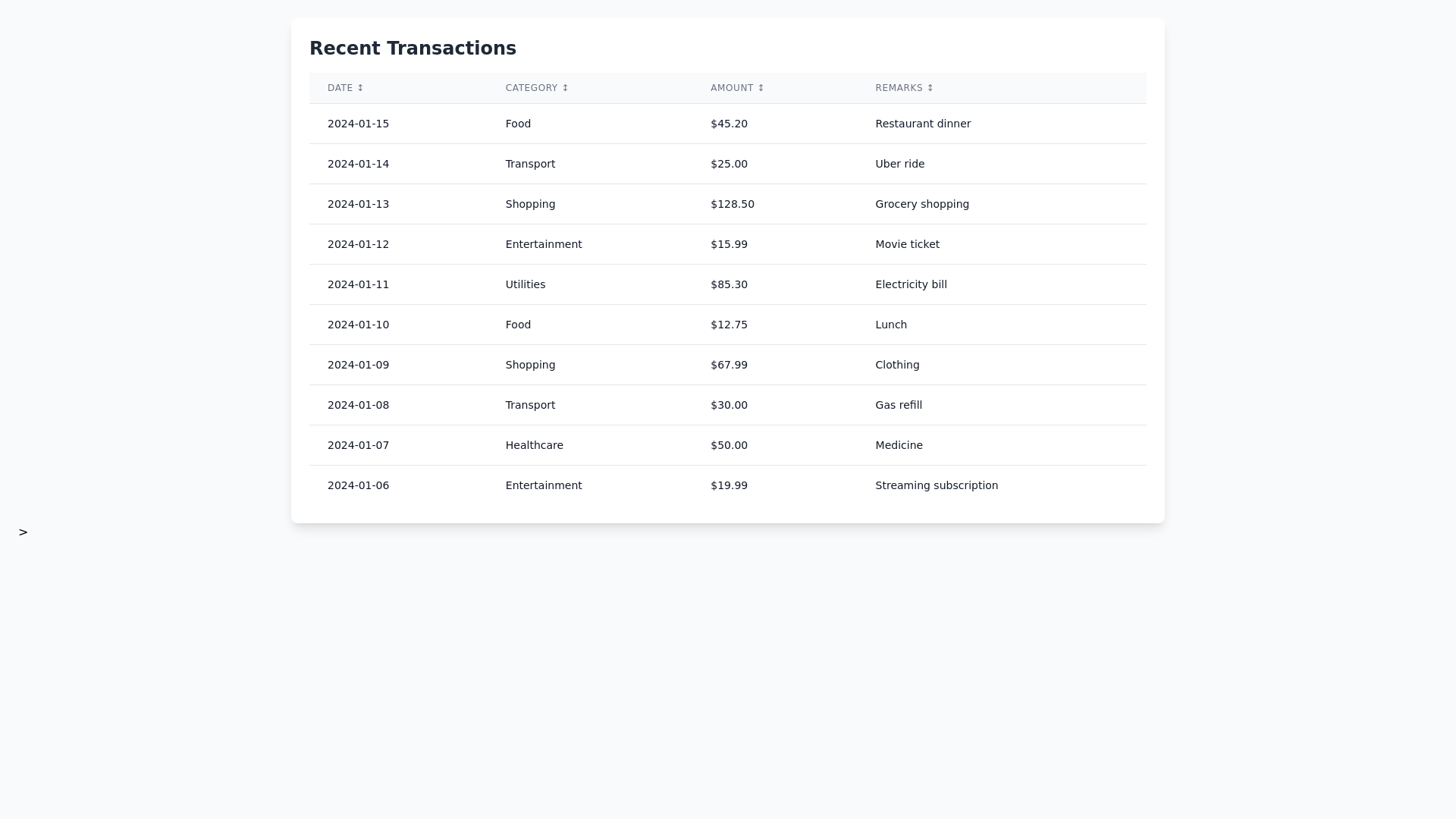This screenshot has height=819, width=1456.
Task: Click the $45.20 amount cell
Action: pyautogui.click(x=729, y=124)
